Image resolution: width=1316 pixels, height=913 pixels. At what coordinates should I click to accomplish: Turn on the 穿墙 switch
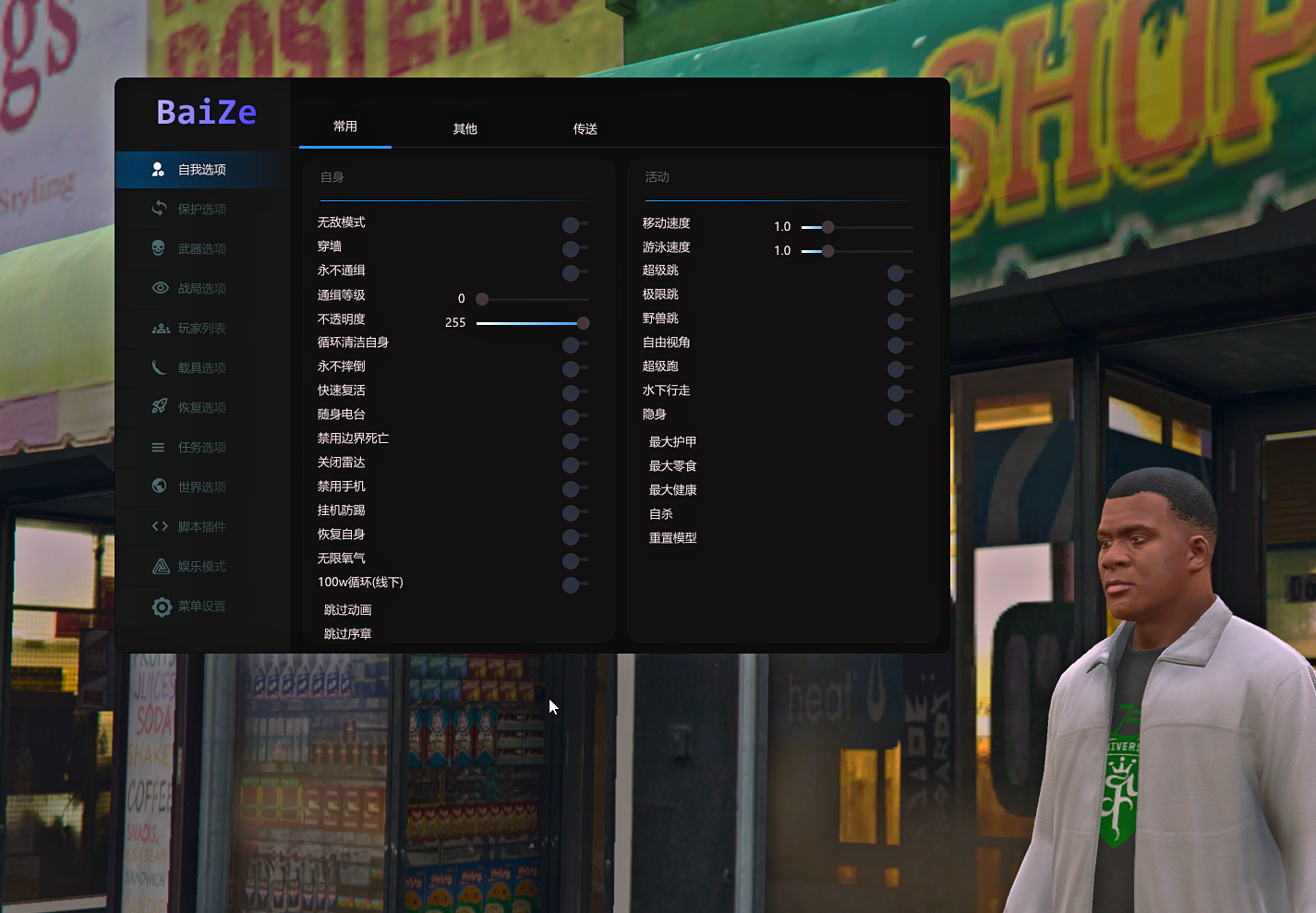tap(574, 248)
